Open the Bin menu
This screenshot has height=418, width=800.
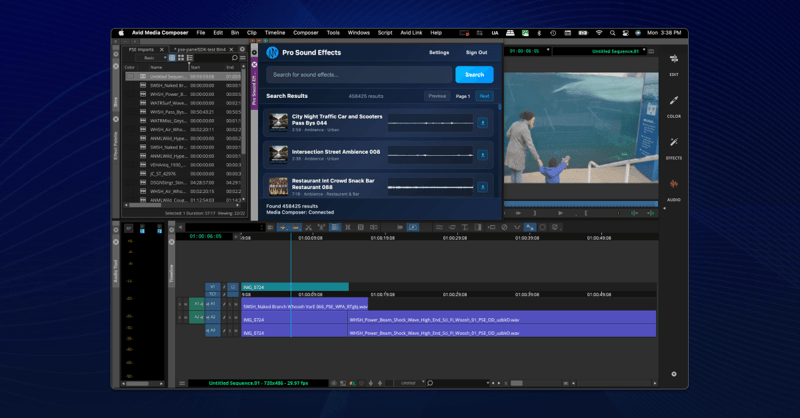(235, 33)
